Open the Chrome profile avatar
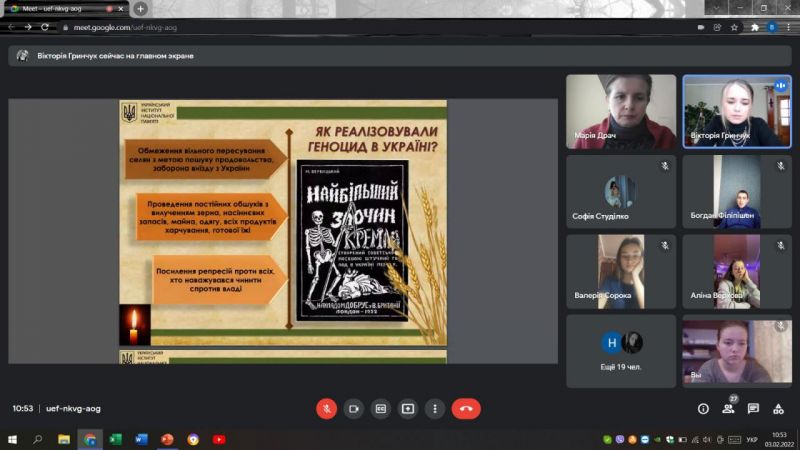800x450 pixels. click(x=772, y=28)
